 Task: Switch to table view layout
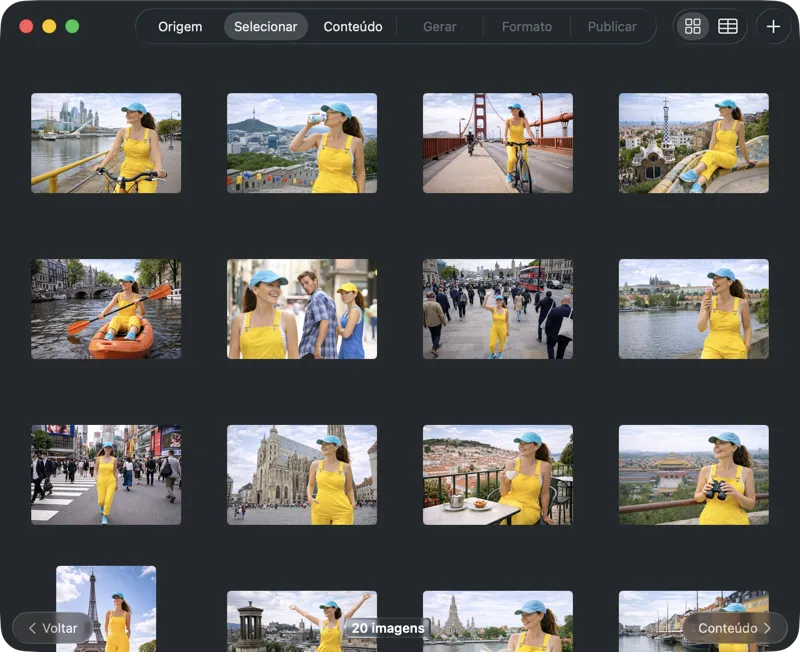click(x=726, y=27)
